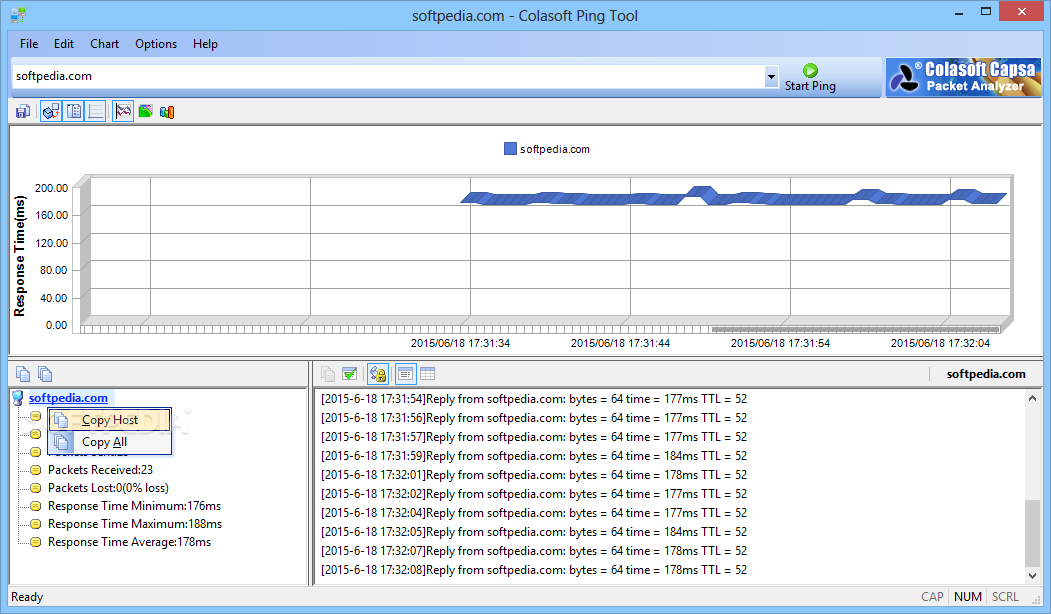Toggle the ping summary pane view icon
Screen dimensions: 1051x614
[51, 111]
